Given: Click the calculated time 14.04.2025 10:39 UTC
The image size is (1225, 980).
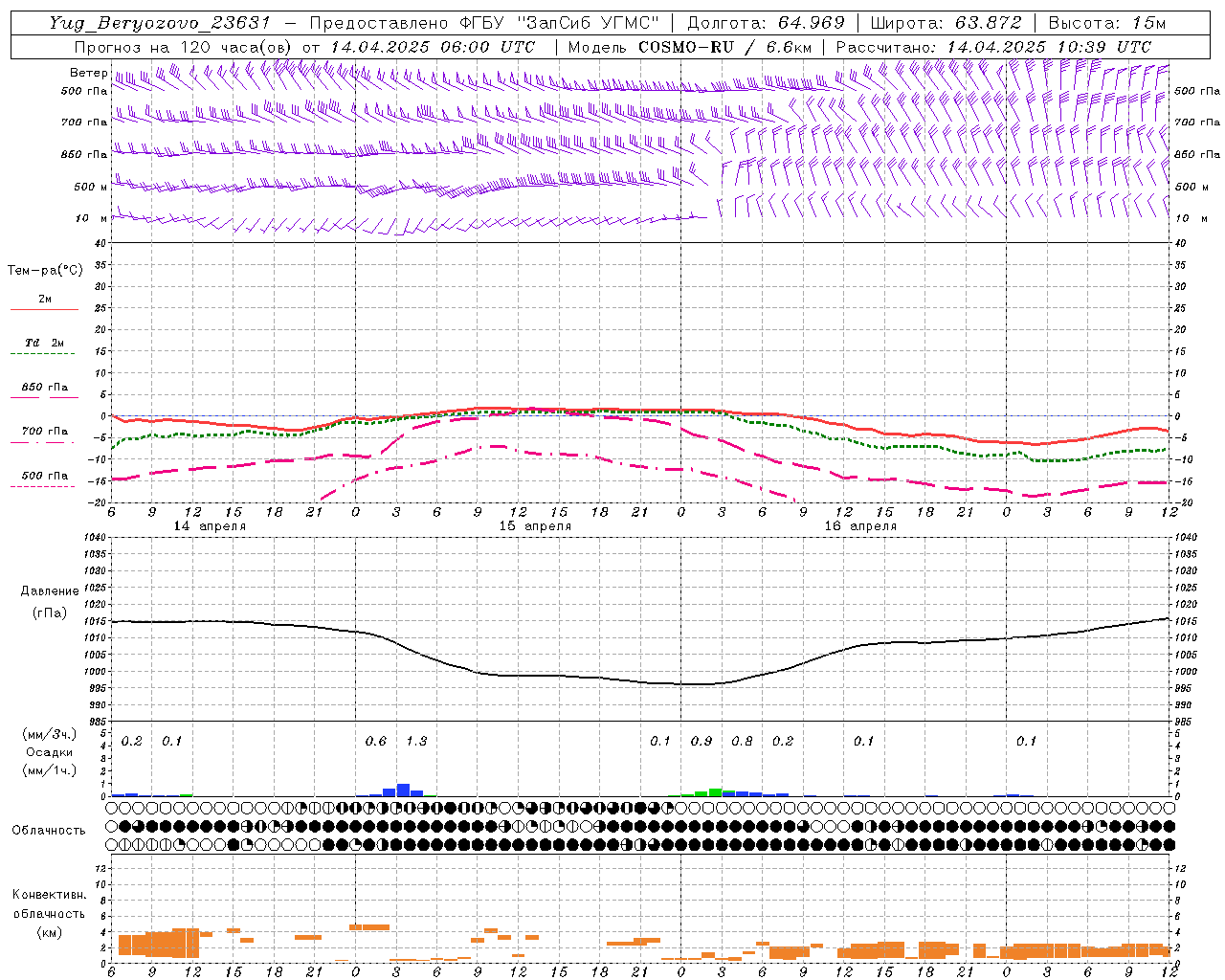Looking at the screenshot, I should click(x=1049, y=47).
